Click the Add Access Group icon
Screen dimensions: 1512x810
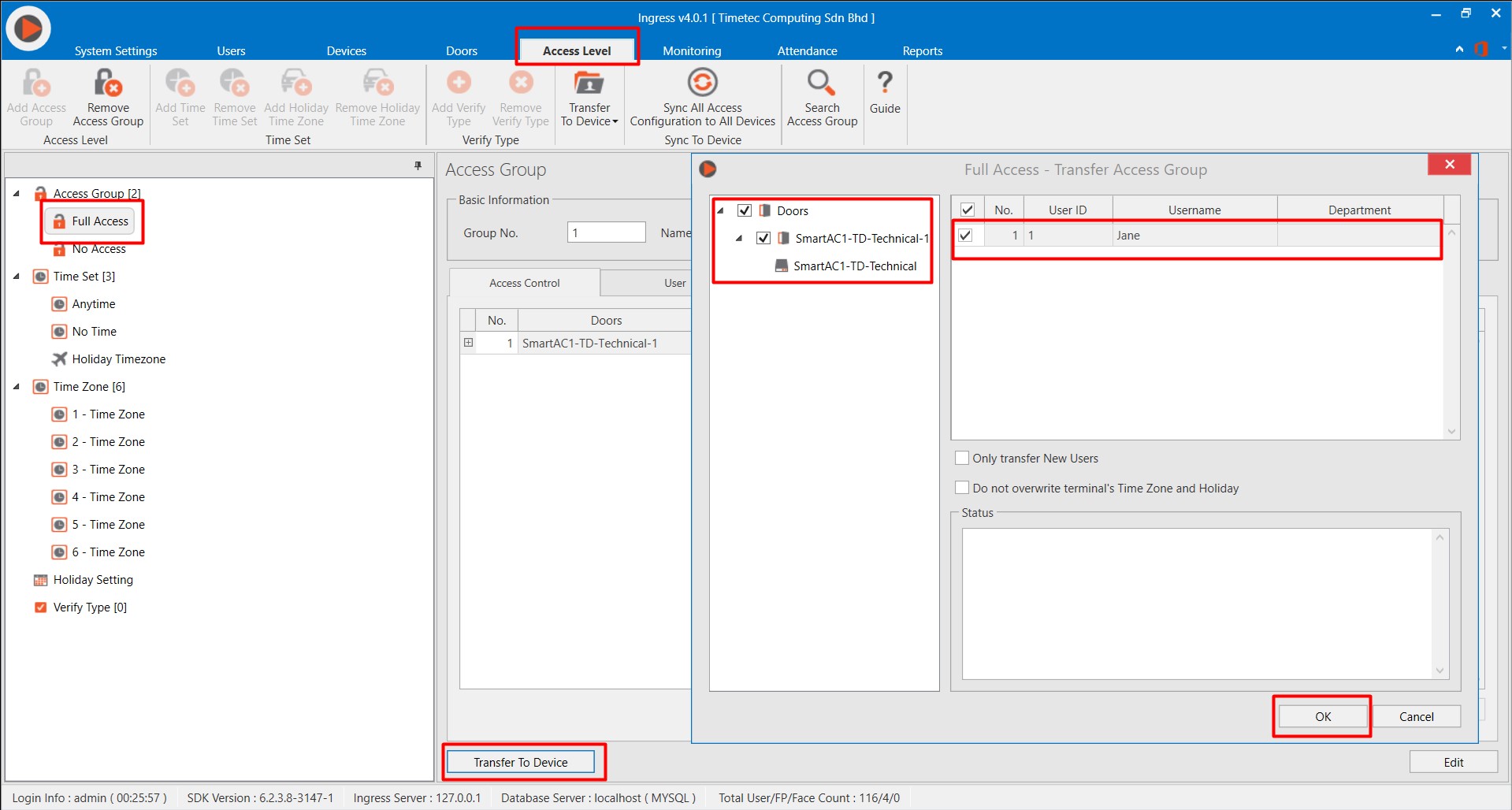[36, 82]
